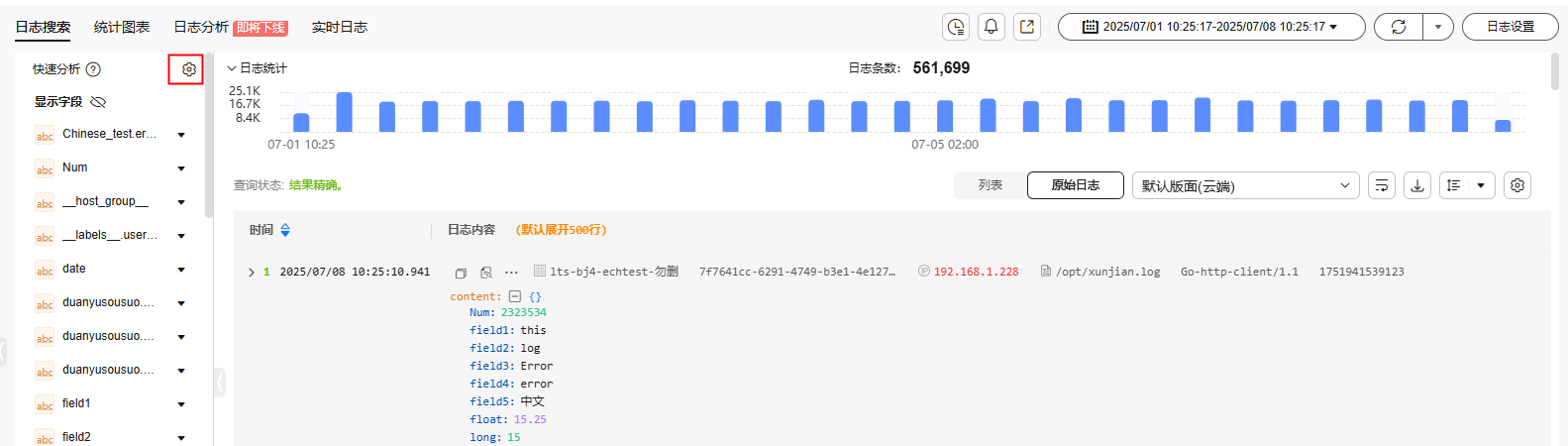Collapse the content JSON box toggle
This screenshot has width=1568, height=446.
[514, 296]
